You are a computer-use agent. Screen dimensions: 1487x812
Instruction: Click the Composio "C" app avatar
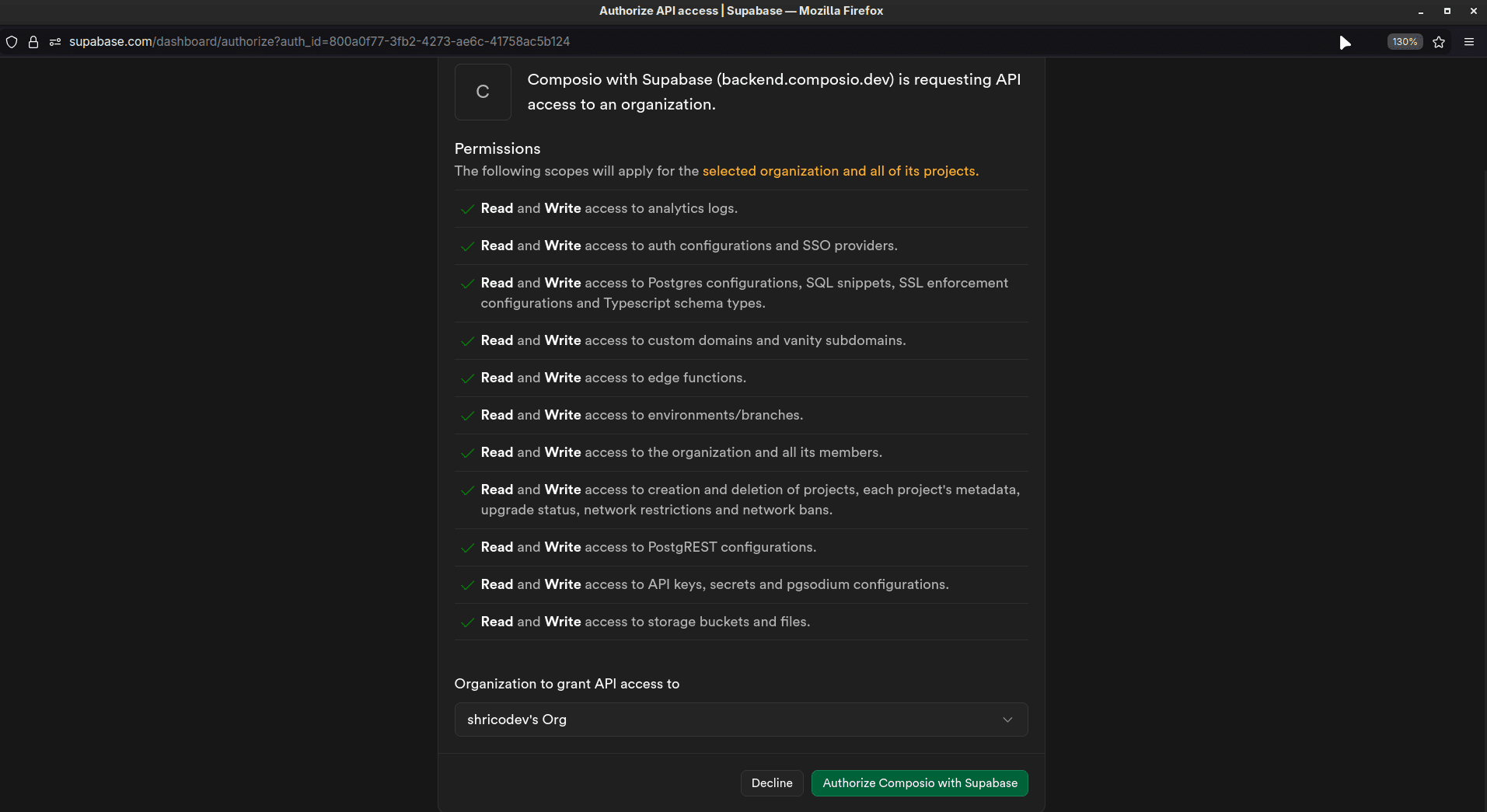coord(483,92)
